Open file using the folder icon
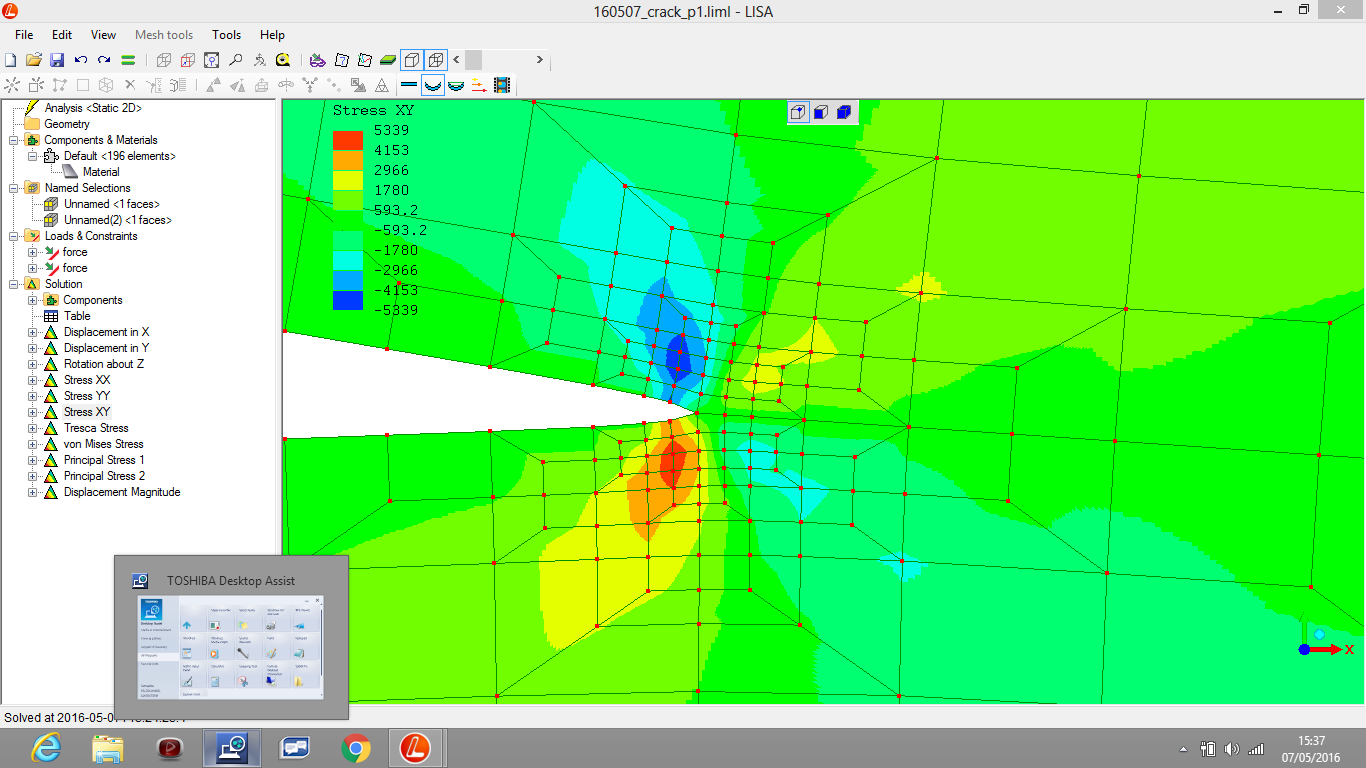The height and width of the screenshot is (768, 1366). click(x=34, y=60)
